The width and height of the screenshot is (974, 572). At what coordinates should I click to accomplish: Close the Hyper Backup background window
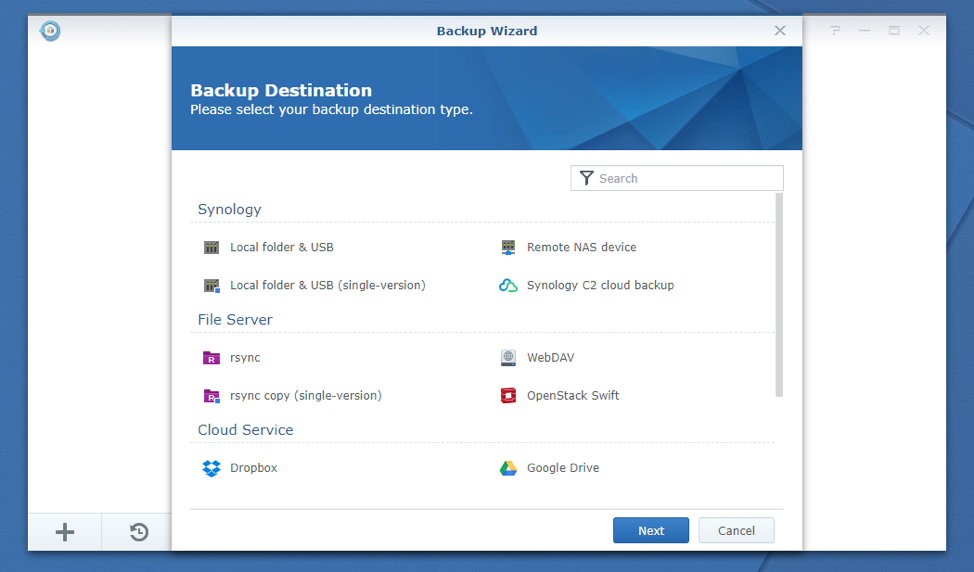point(924,30)
